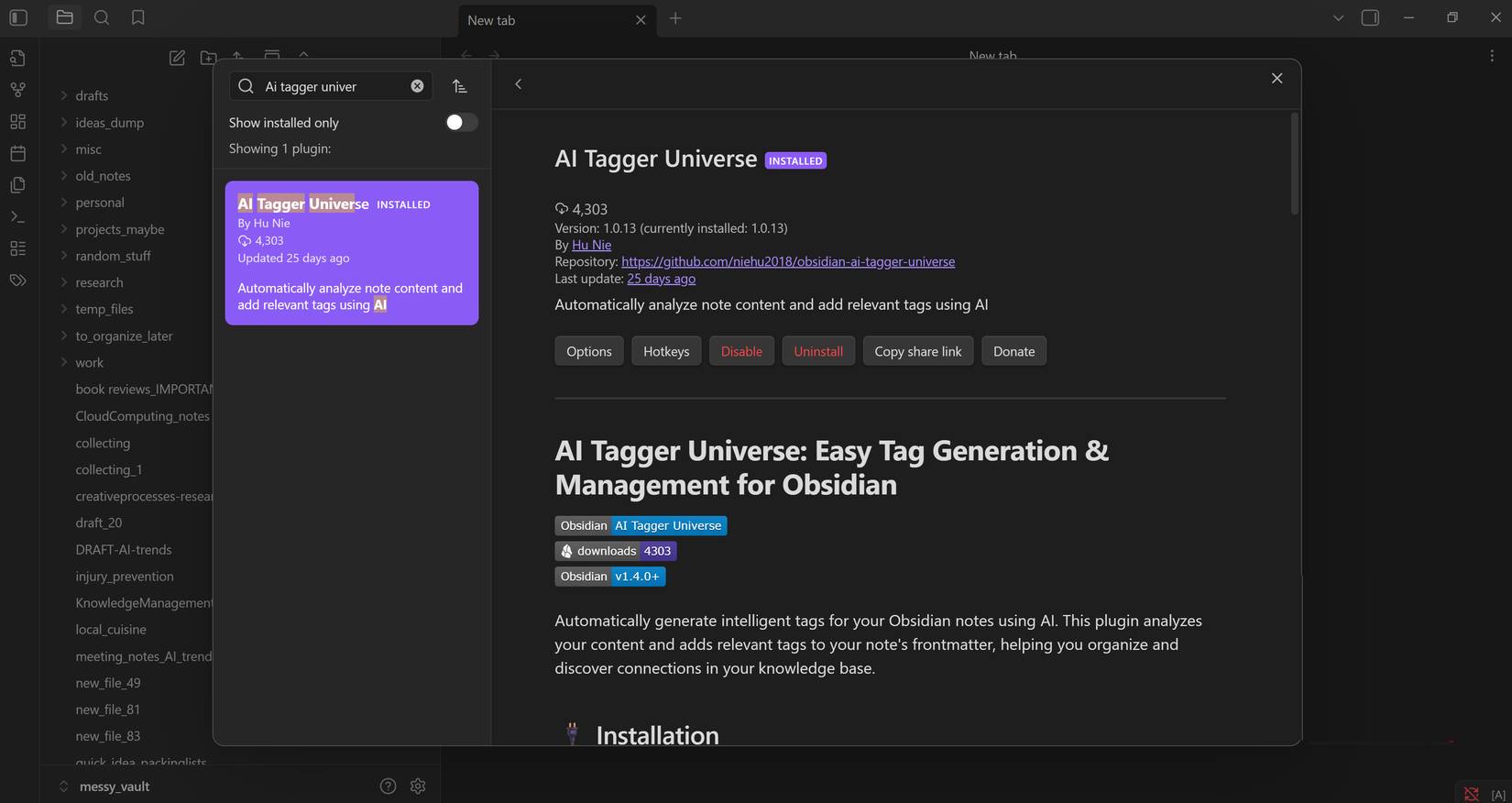Open the GitHub repository link
The height and width of the screenshot is (803, 1512).
click(x=788, y=261)
